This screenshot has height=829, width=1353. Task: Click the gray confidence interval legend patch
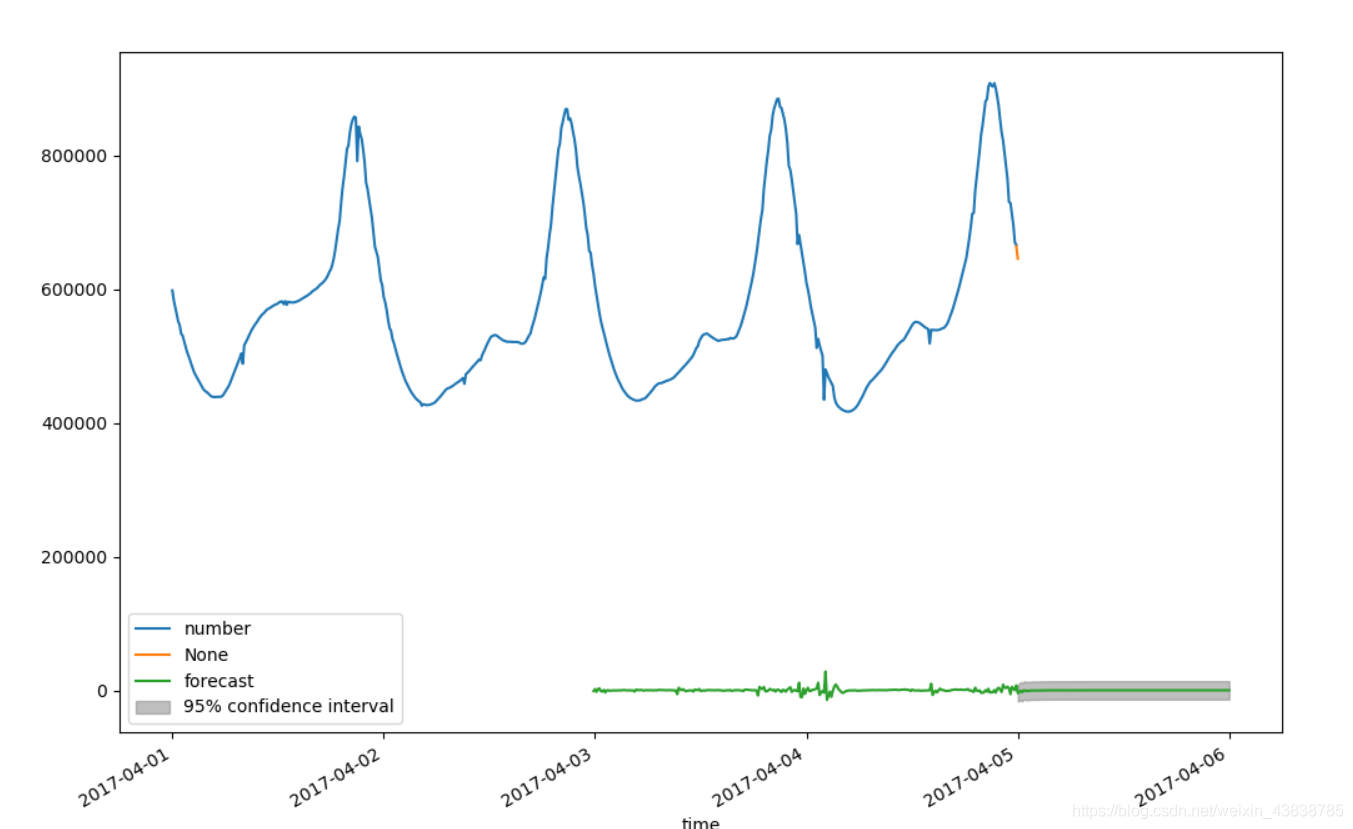click(x=153, y=707)
